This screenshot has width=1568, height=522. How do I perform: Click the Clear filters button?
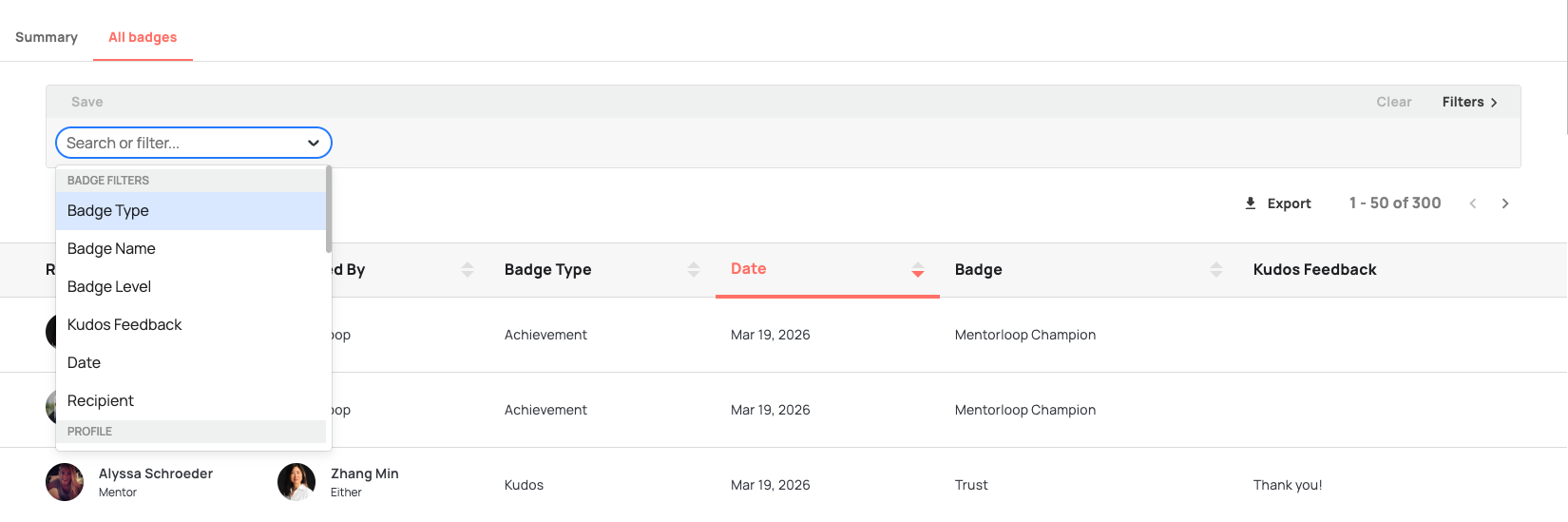tap(1393, 102)
